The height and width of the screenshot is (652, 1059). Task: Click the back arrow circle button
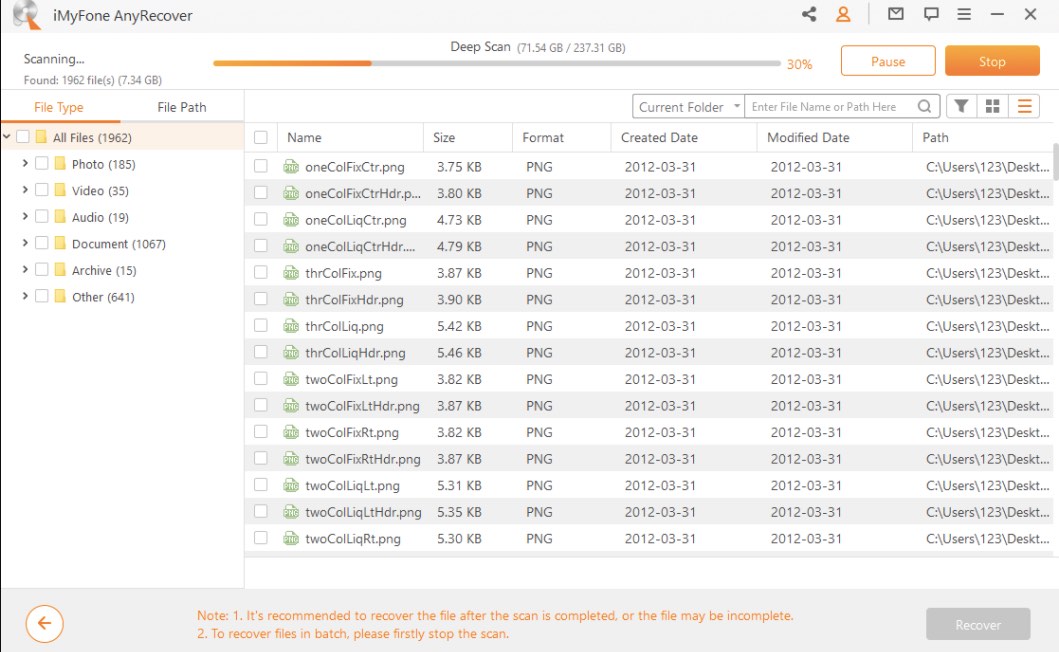click(x=45, y=624)
